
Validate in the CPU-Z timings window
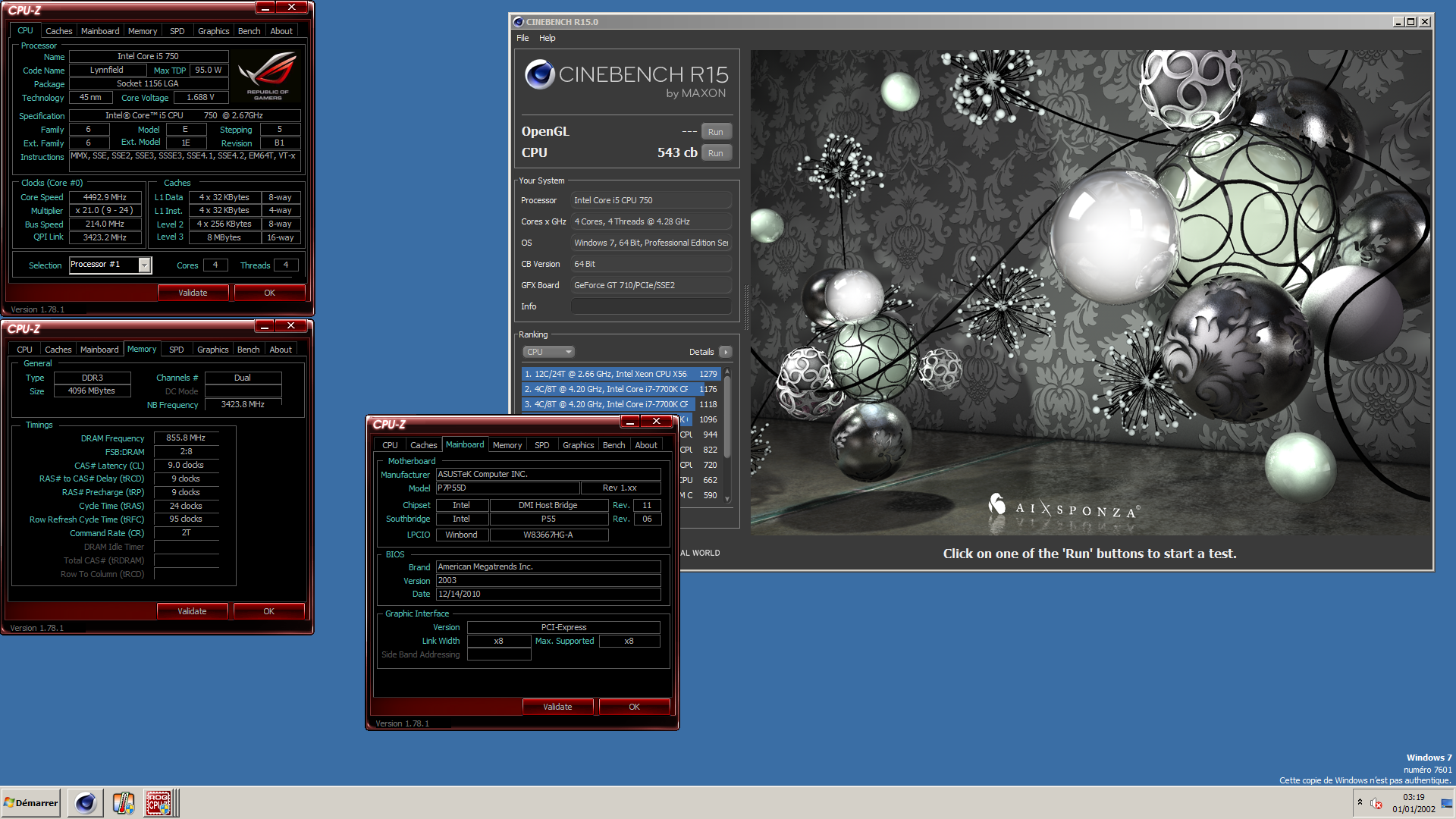coord(192,611)
